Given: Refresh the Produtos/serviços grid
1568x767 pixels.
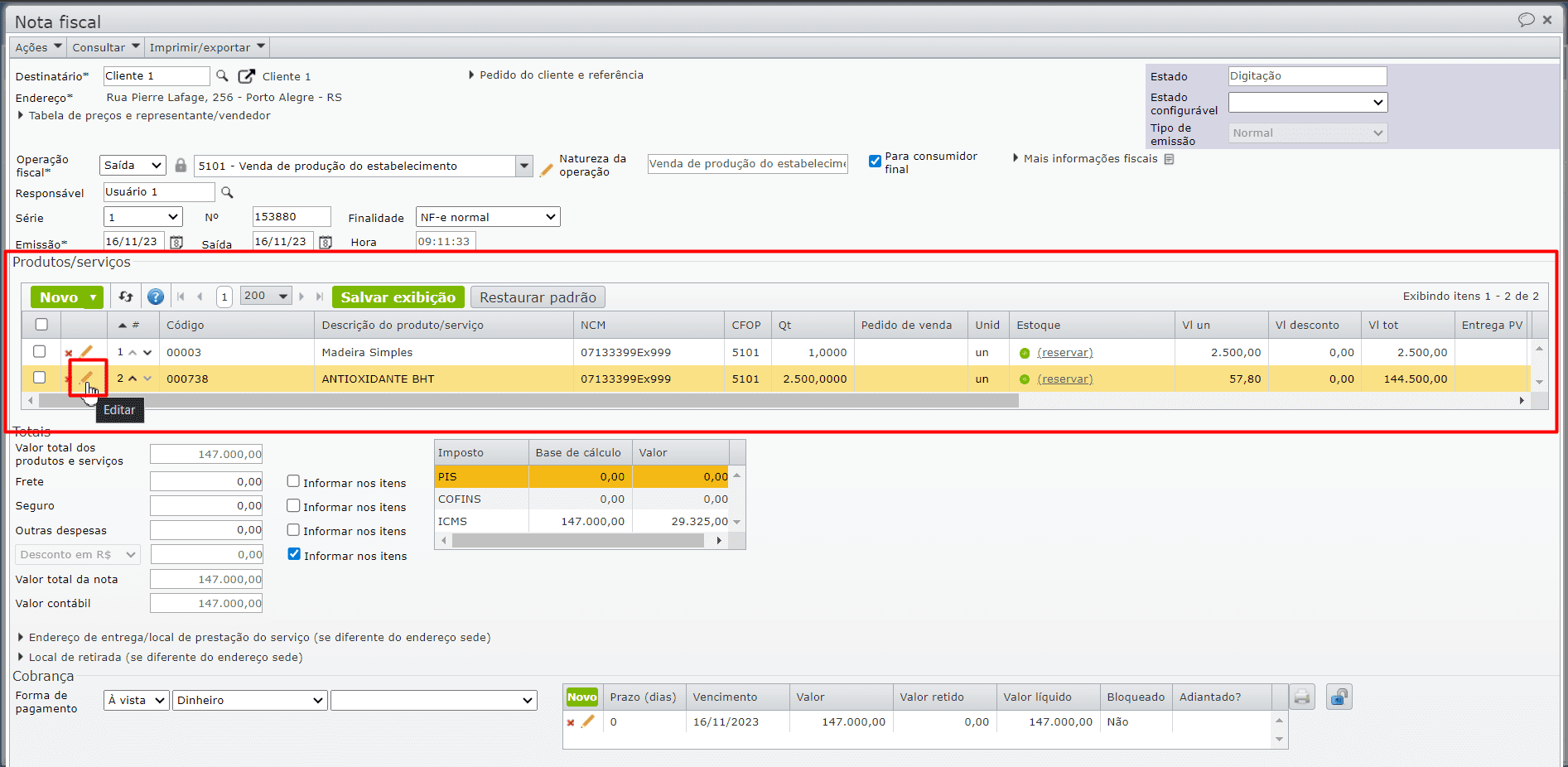Looking at the screenshot, I should [126, 297].
